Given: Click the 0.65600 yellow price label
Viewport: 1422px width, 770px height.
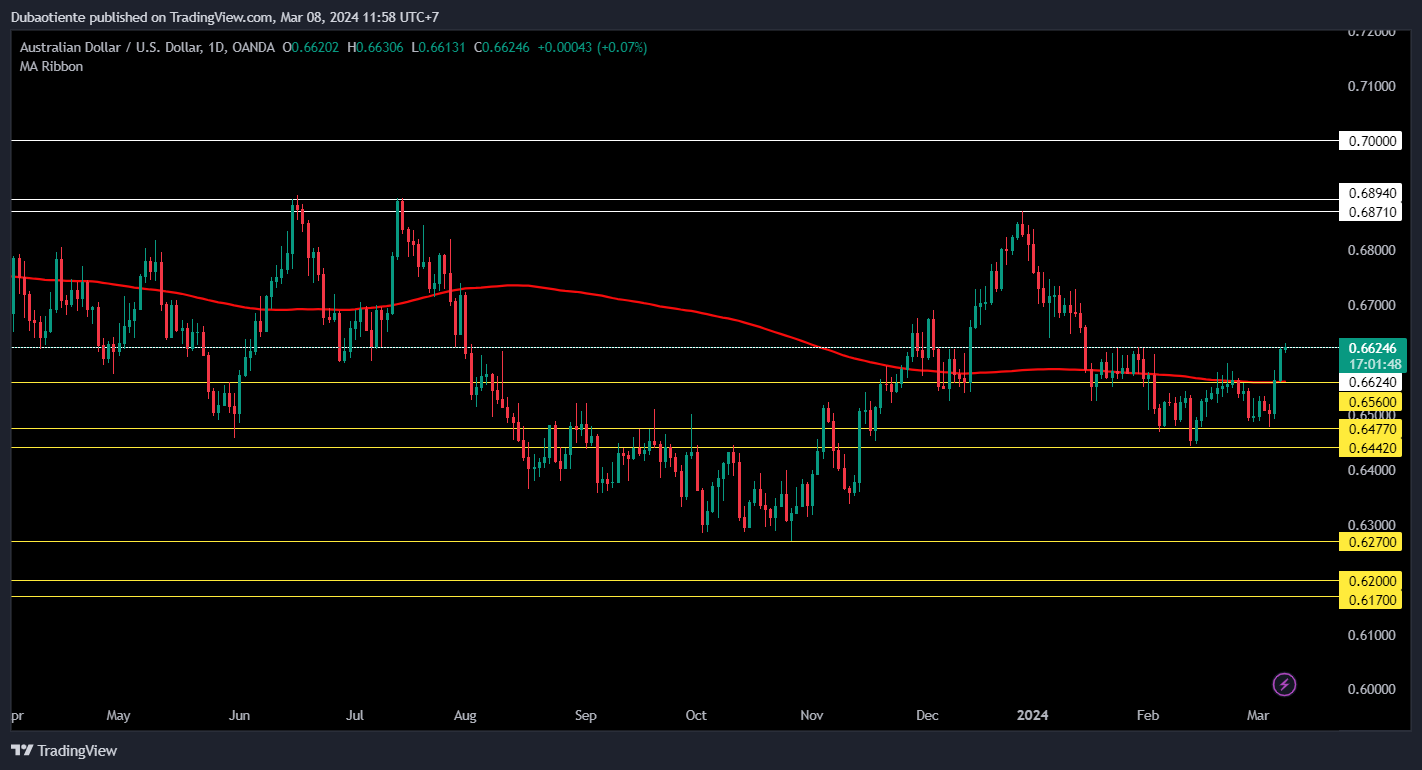Looking at the screenshot, I should click(1372, 401).
